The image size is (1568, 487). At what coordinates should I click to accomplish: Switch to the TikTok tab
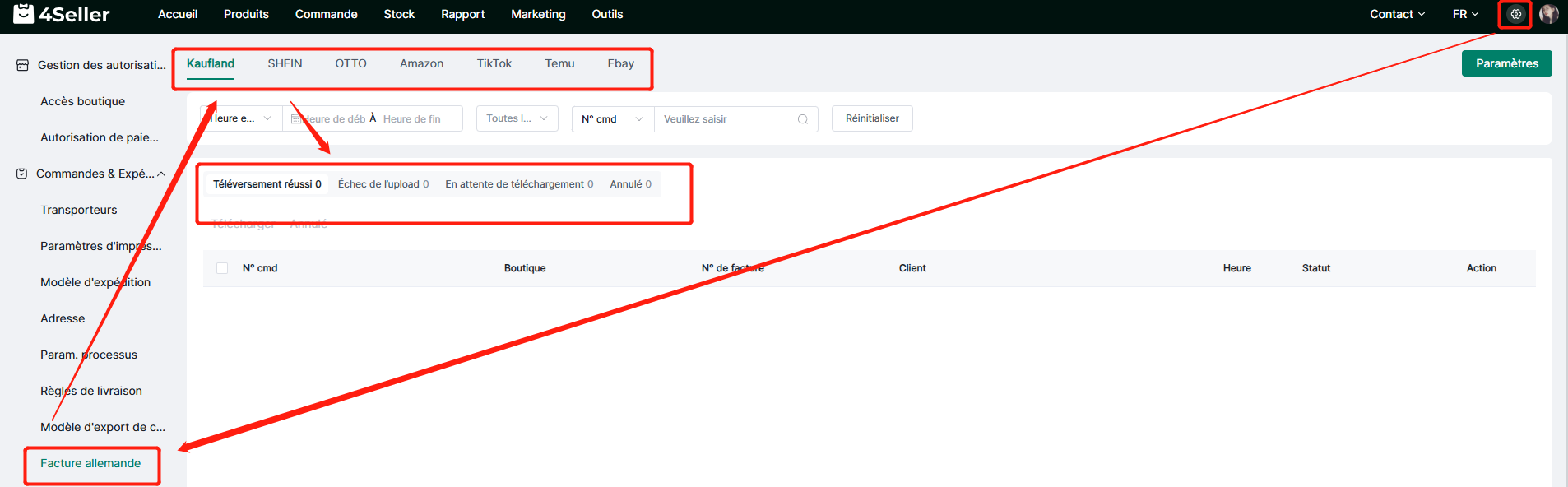494,63
